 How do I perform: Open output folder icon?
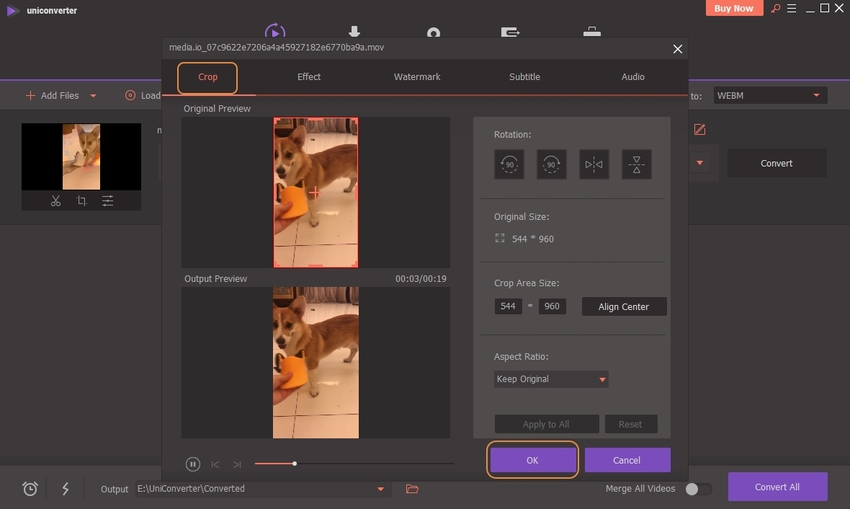coord(412,488)
